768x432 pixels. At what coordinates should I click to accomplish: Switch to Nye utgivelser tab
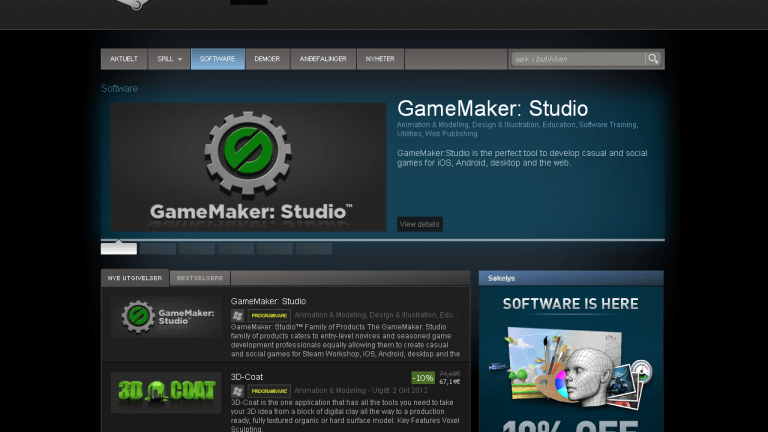click(x=135, y=278)
